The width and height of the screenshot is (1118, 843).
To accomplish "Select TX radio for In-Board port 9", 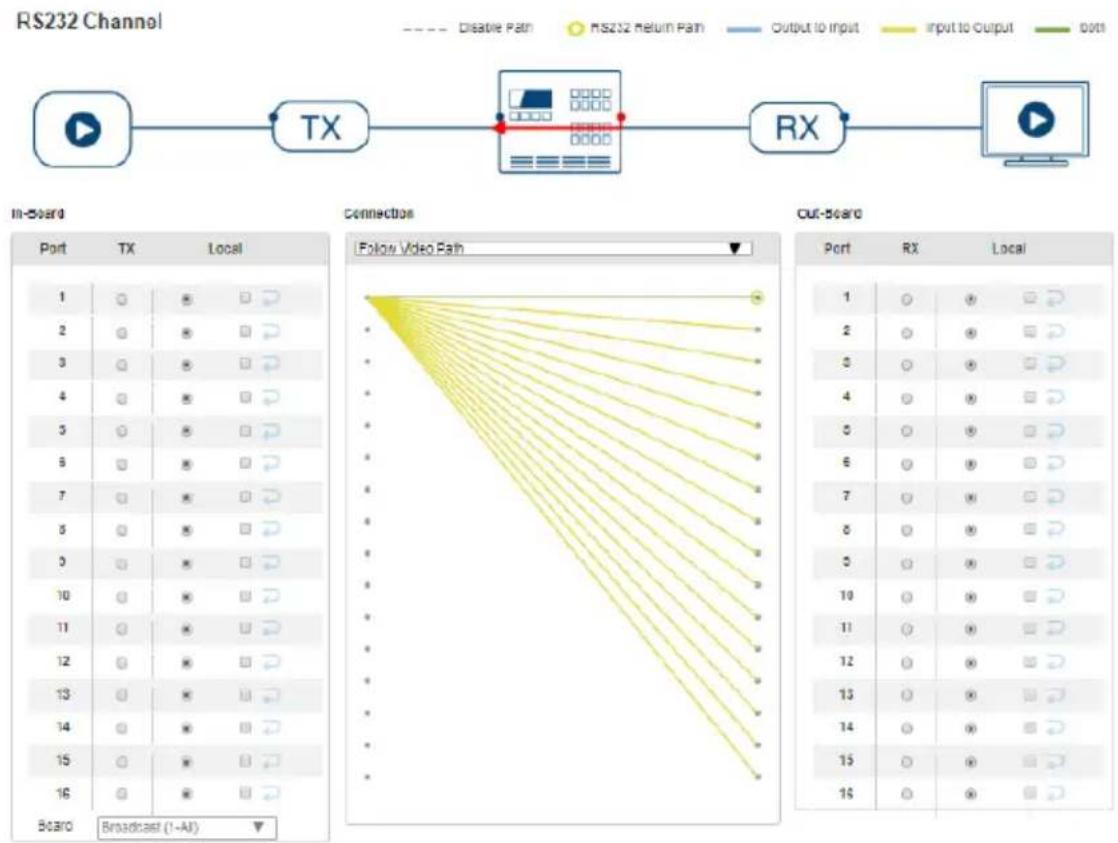I will [x=122, y=563].
